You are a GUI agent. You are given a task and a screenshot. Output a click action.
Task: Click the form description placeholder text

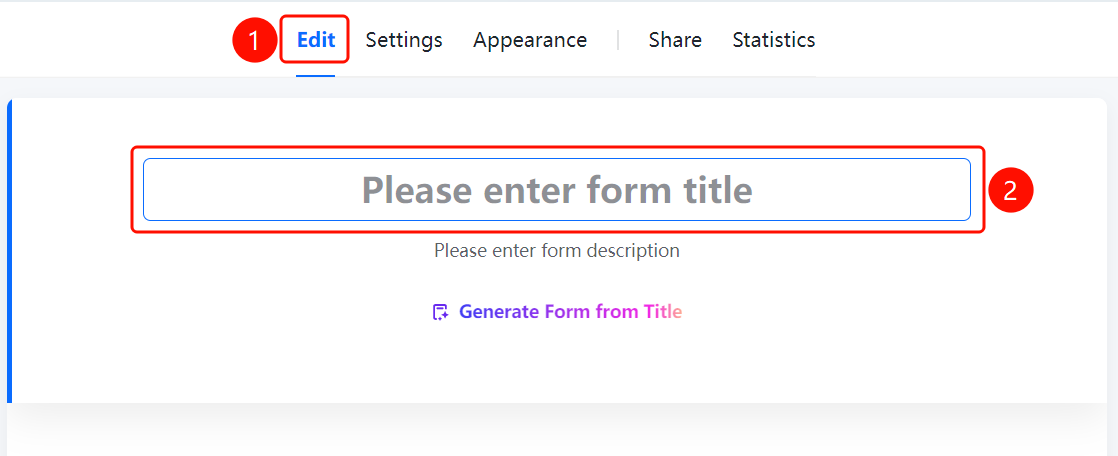point(557,251)
